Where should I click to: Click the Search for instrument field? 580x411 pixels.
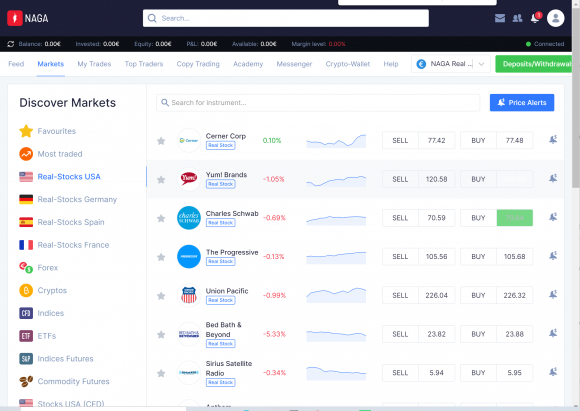tap(318, 102)
